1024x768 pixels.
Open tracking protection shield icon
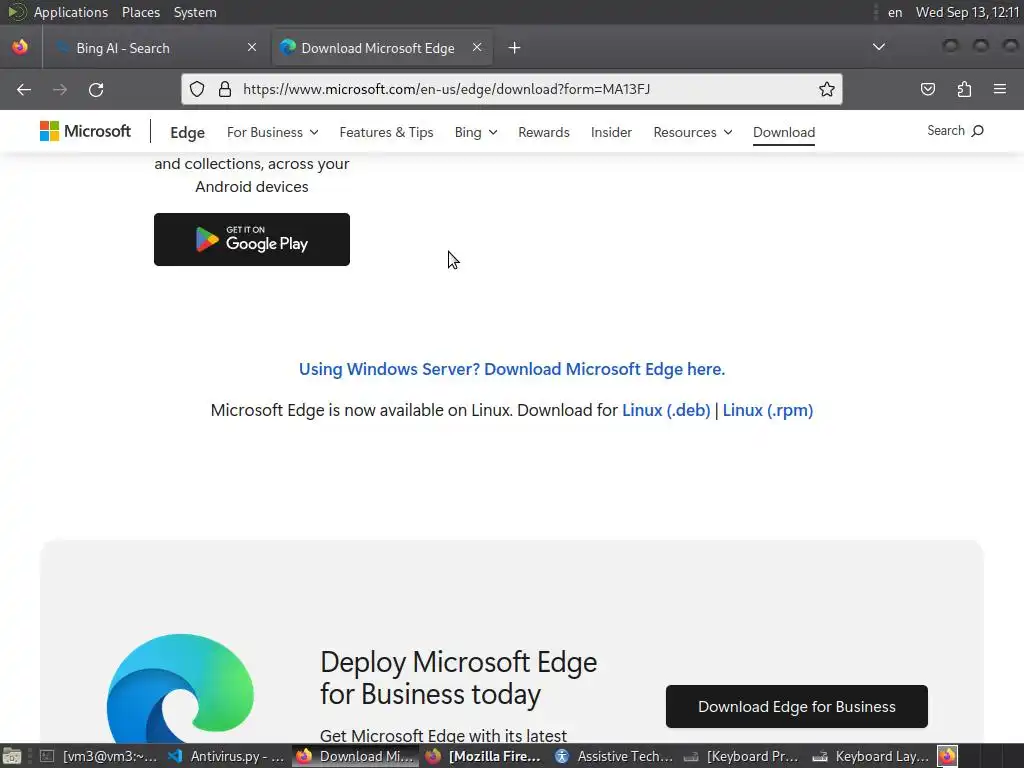[197, 89]
